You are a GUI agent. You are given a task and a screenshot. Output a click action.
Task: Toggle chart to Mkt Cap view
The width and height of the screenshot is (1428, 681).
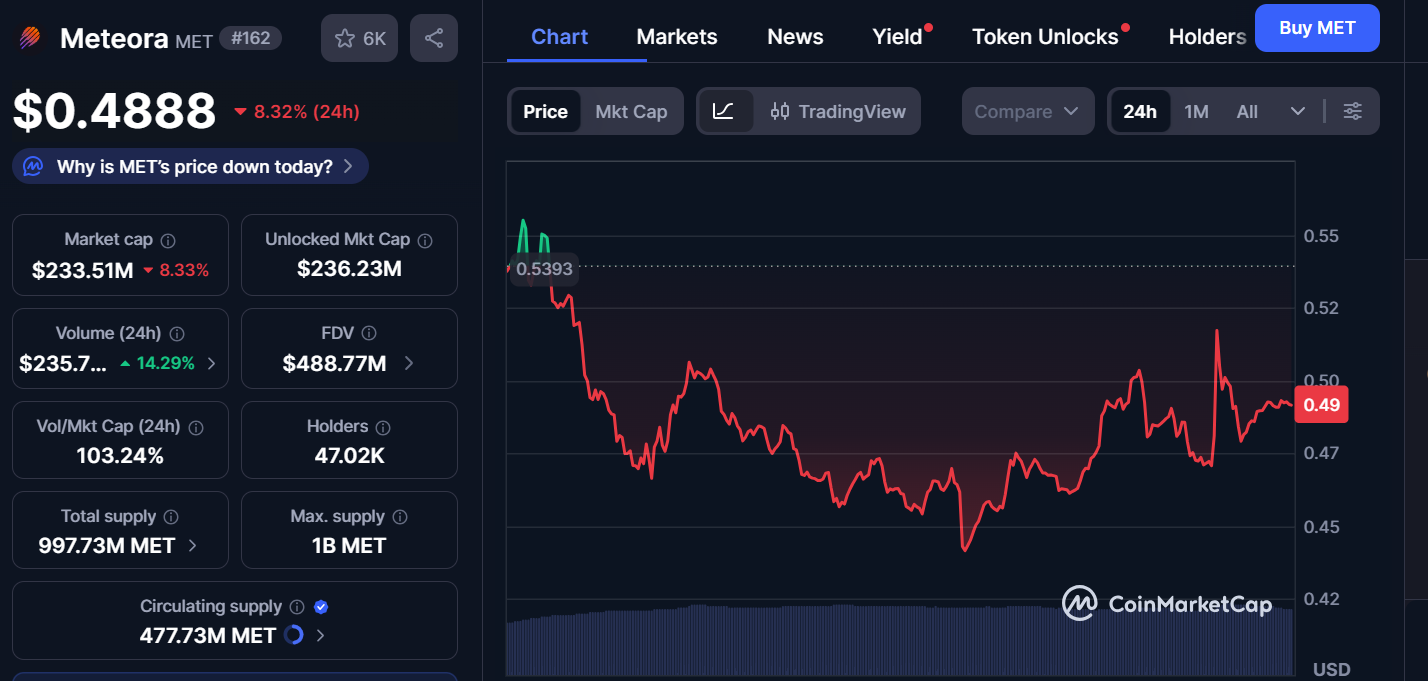point(631,111)
